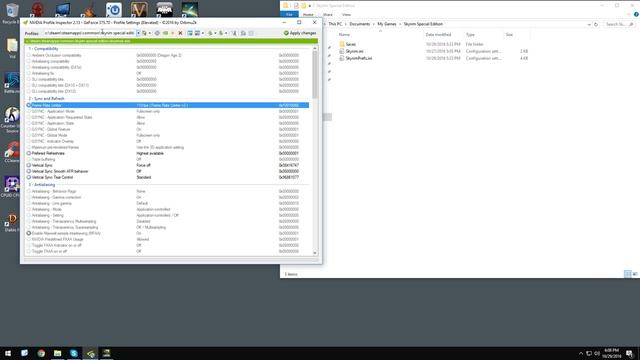Select the Saves folder in Explorer

click(351, 44)
